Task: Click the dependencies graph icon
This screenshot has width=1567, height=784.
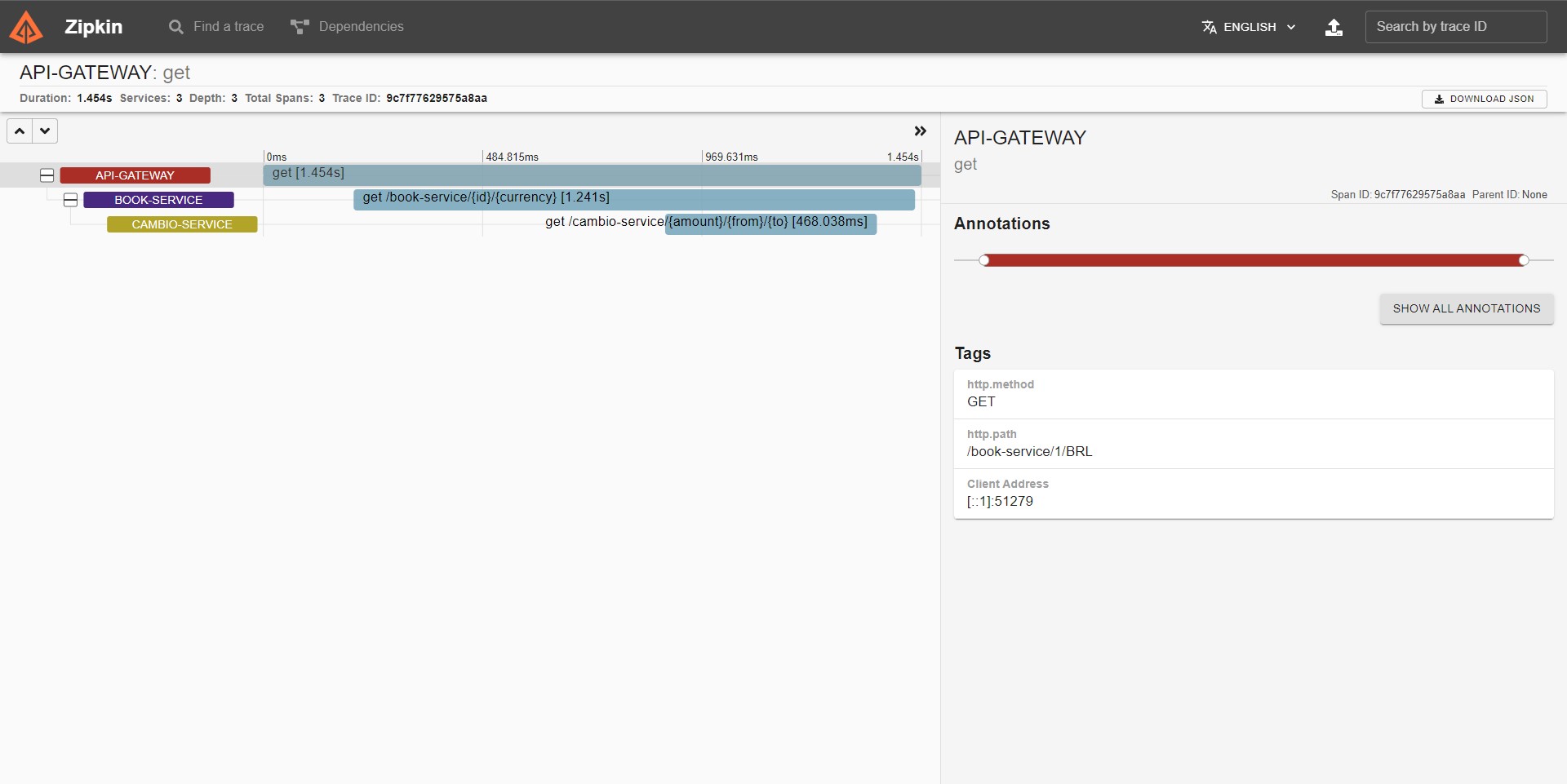Action: [x=300, y=27]
